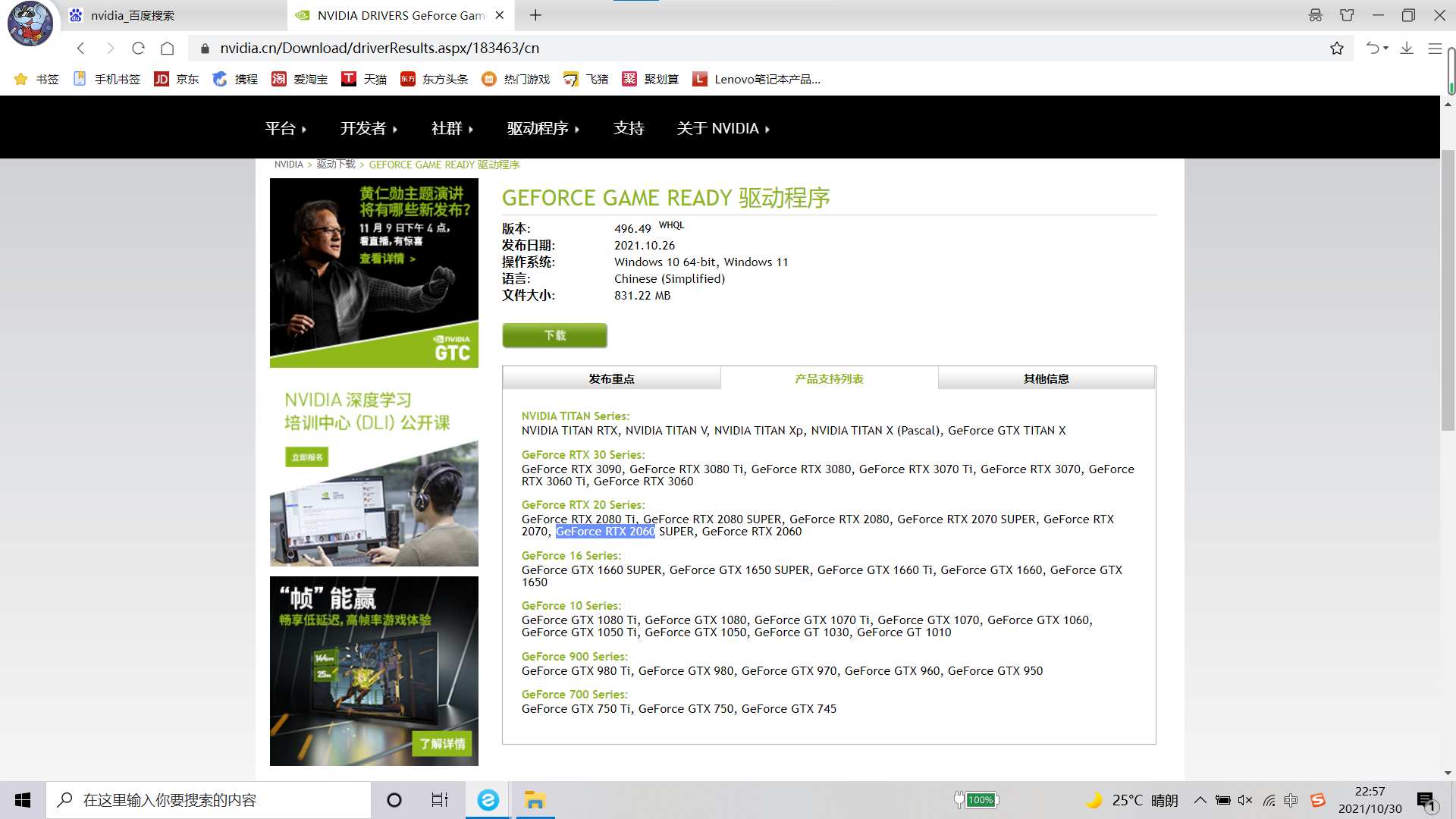
Task: Click the 驱动下载 breadcrumb link
Action: point(336,165)
